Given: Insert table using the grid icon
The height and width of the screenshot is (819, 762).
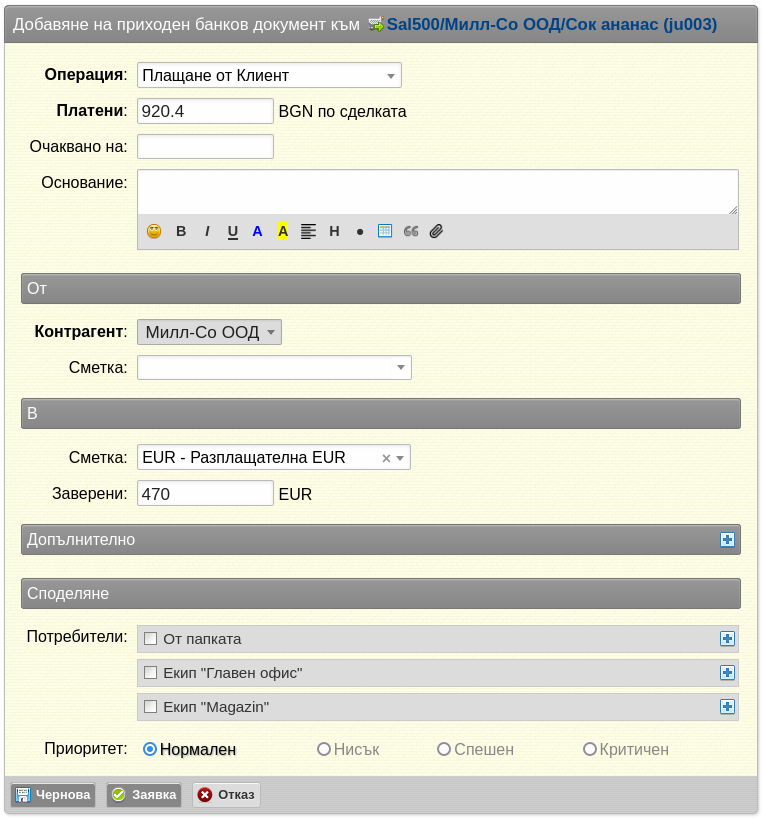Looking at the screenshot, I should coord(385,231).
